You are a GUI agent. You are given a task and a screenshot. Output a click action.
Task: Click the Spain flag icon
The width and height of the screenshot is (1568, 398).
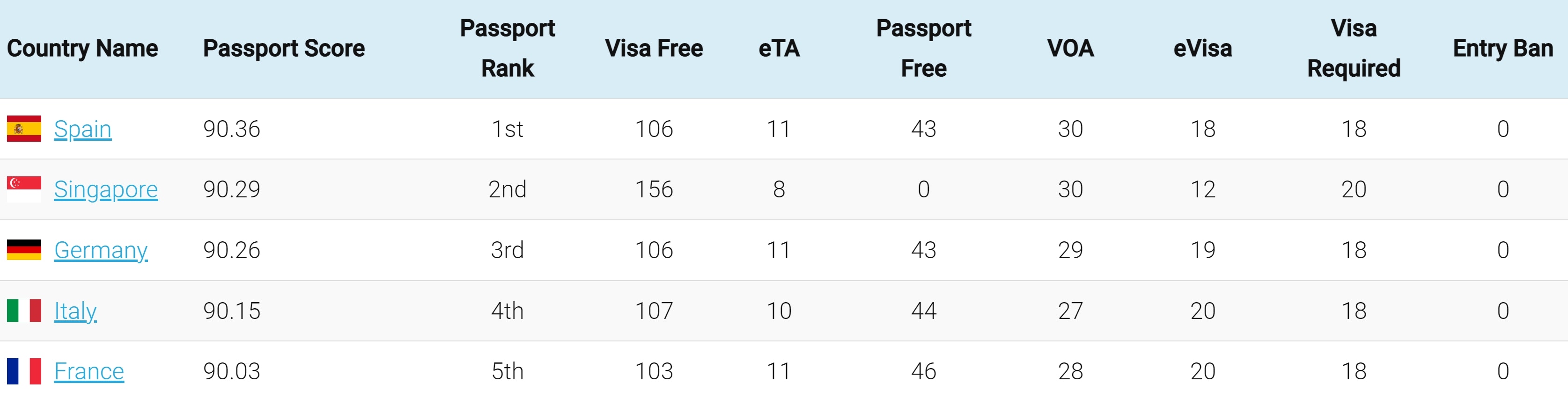24,129
